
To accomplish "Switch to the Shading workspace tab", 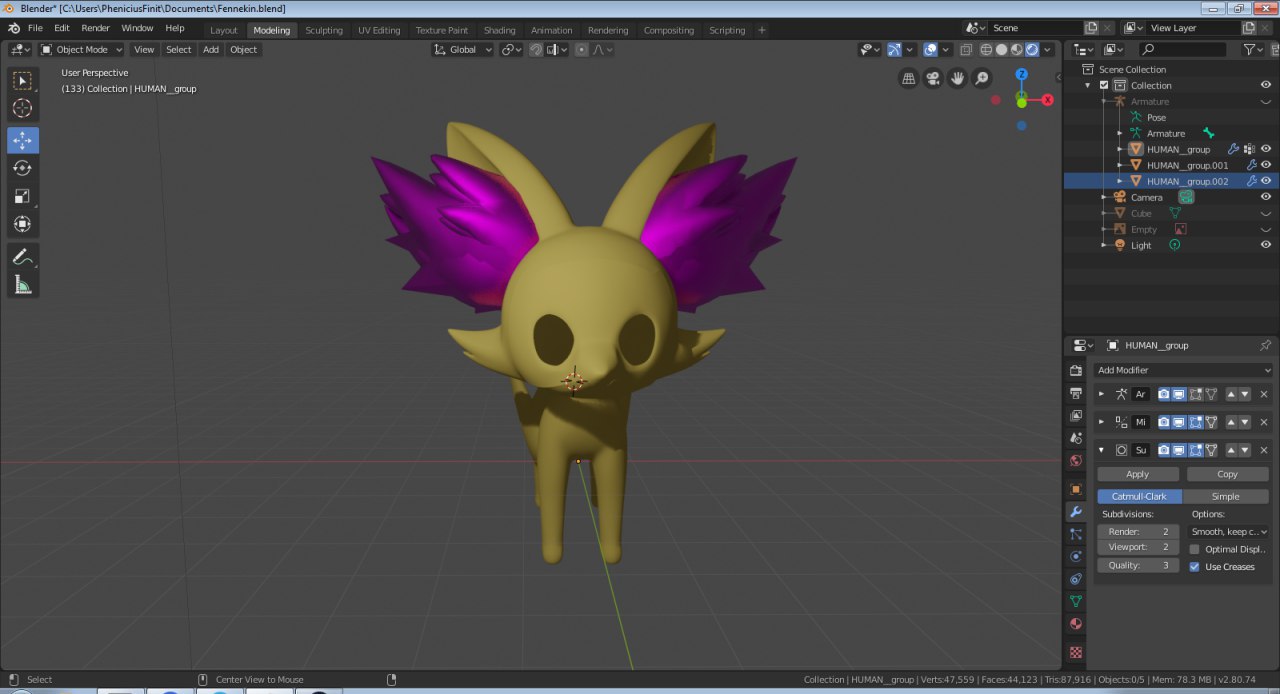I will (499, 30).
